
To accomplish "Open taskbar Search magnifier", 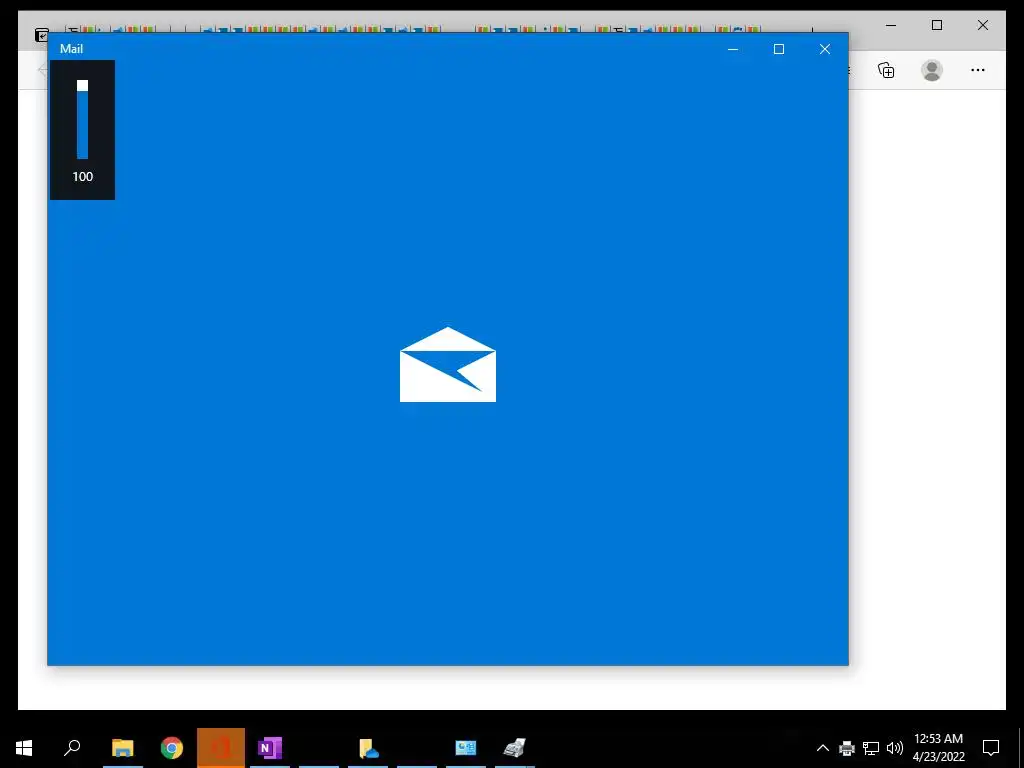I will pyautogui.click(x=72, y=748).
